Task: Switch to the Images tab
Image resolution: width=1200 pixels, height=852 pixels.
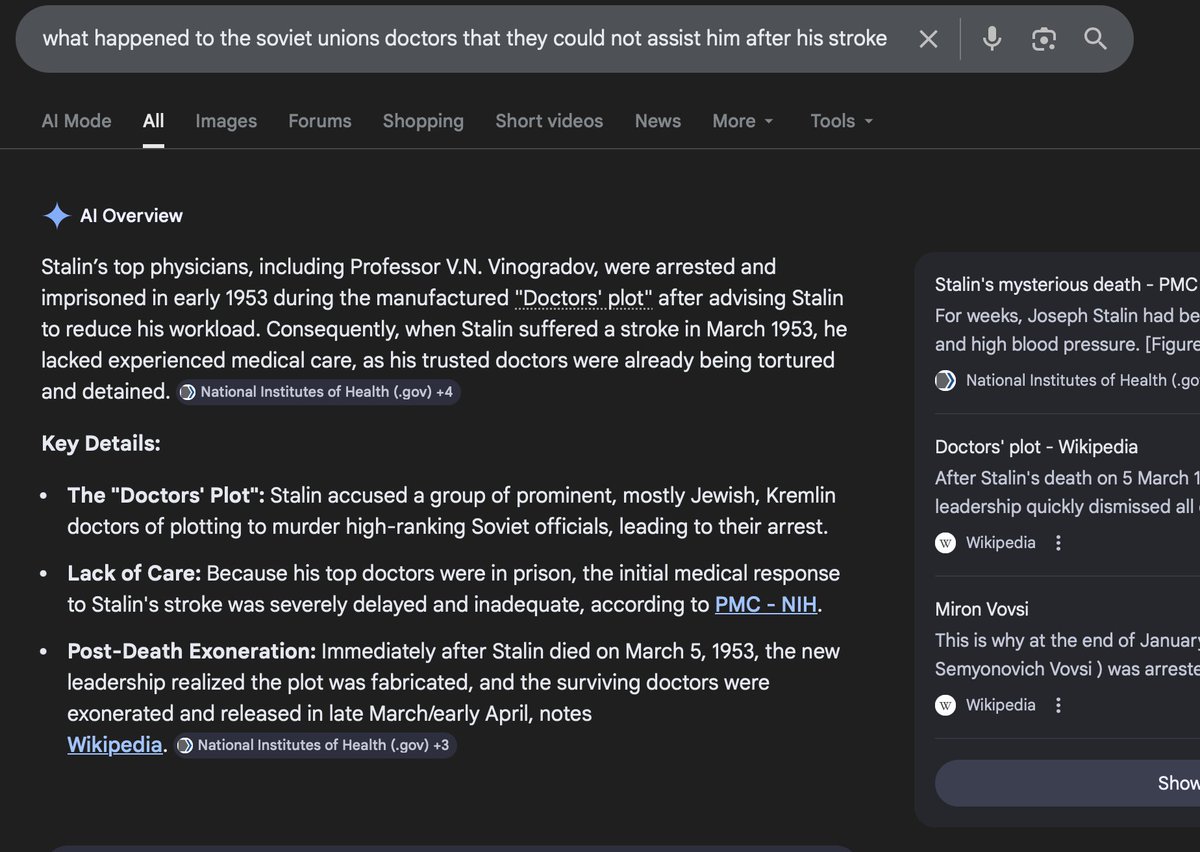Action: (226, 121)
